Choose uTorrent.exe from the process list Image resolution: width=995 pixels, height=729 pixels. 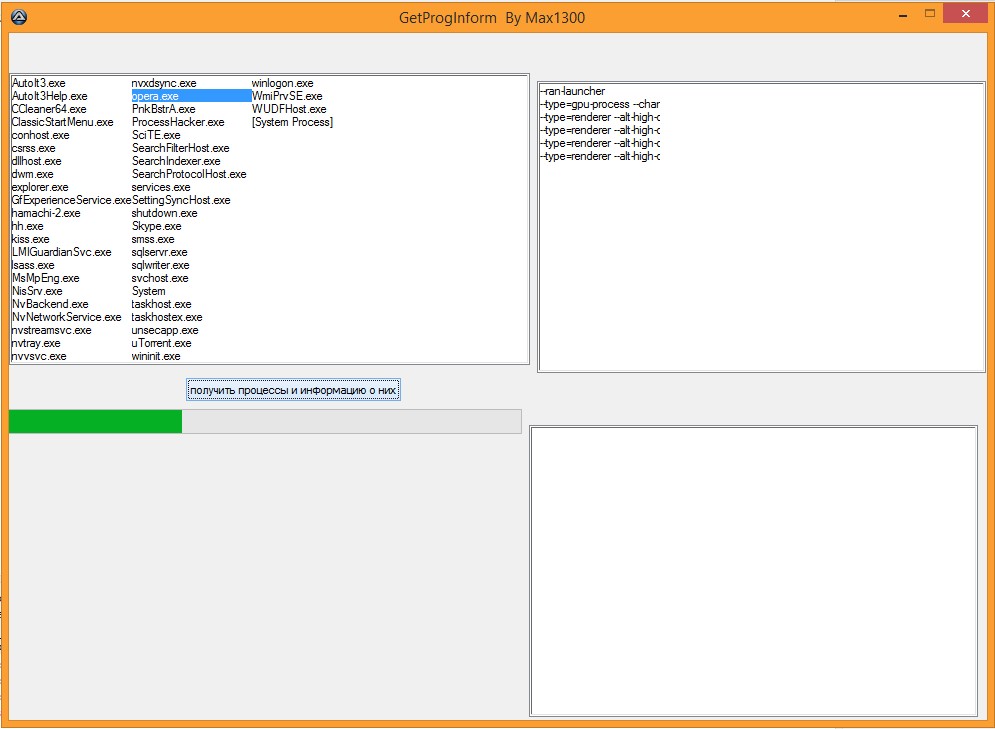click(x=161, y=343)
